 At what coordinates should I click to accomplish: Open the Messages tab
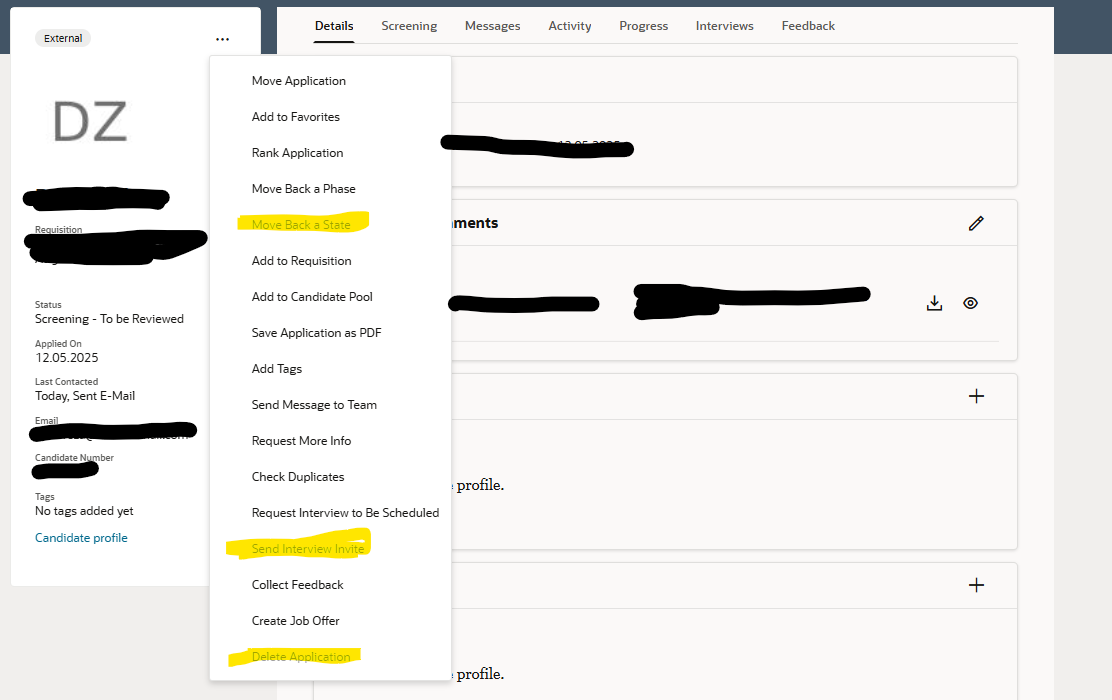click(492, 26)
